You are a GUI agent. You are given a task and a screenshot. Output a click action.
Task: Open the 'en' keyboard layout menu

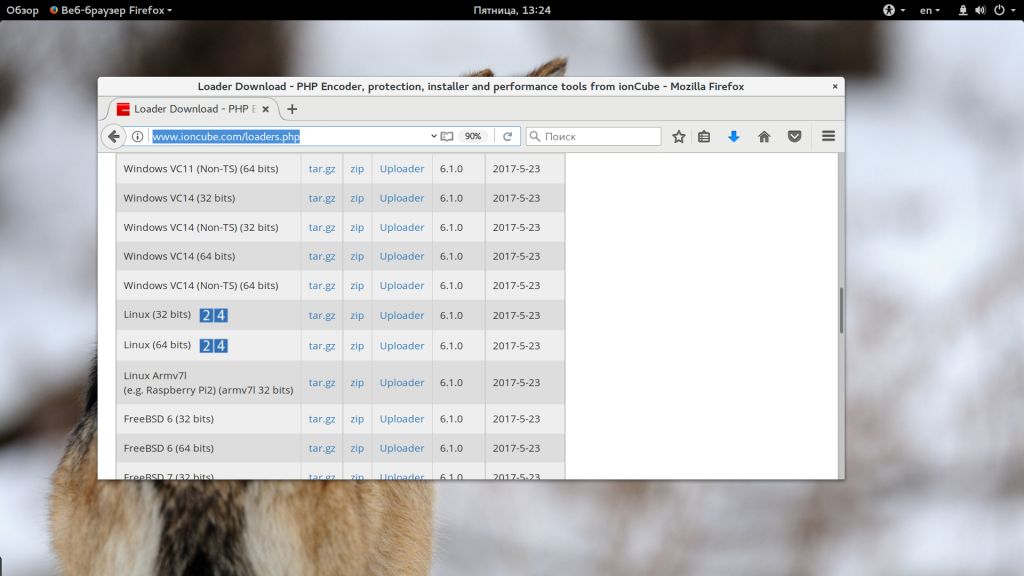930,10
